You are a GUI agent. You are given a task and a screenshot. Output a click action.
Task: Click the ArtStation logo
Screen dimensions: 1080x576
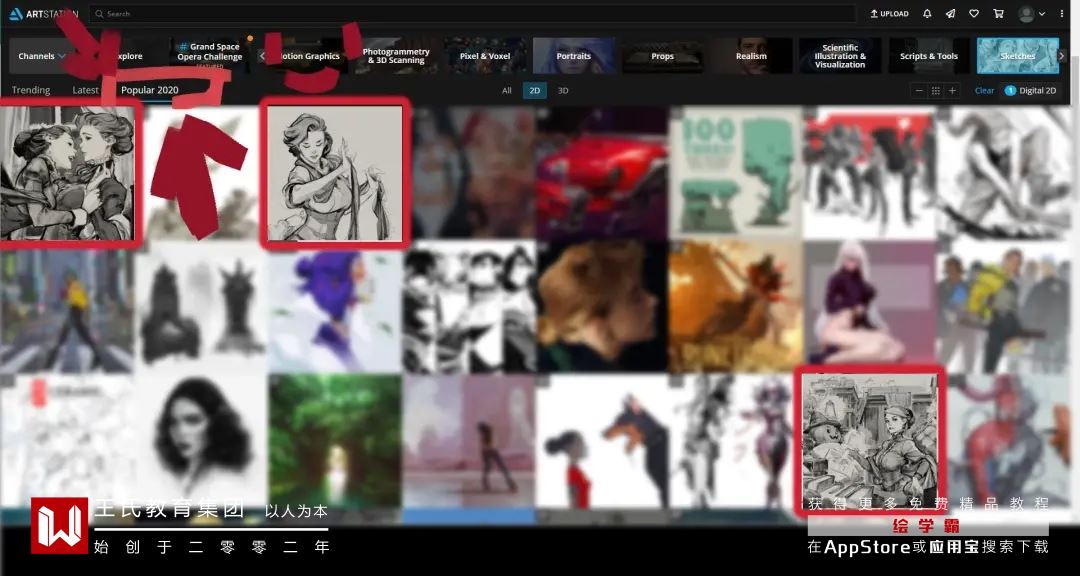point(43,14)
